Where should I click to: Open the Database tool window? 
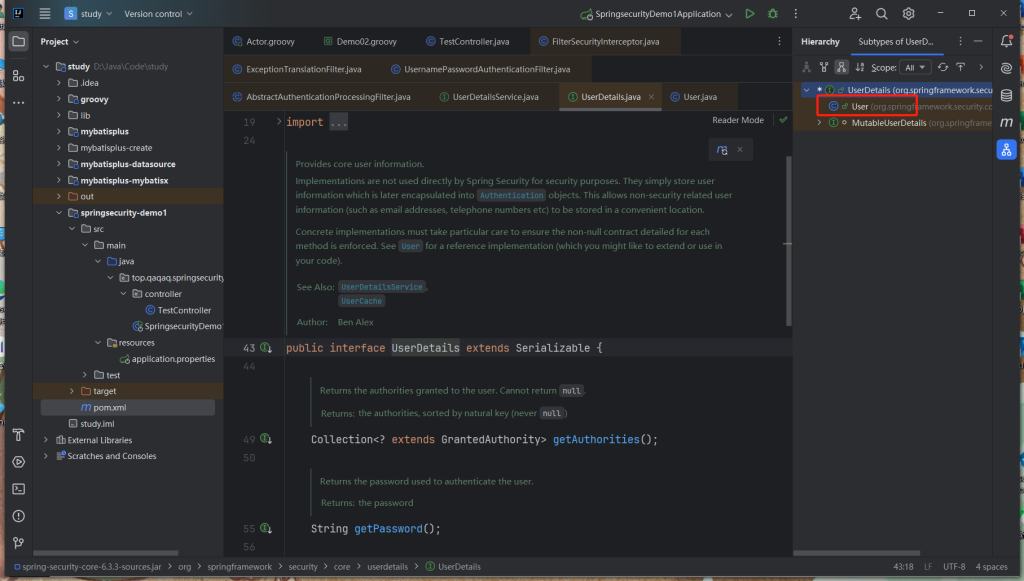click(1006, 96)
